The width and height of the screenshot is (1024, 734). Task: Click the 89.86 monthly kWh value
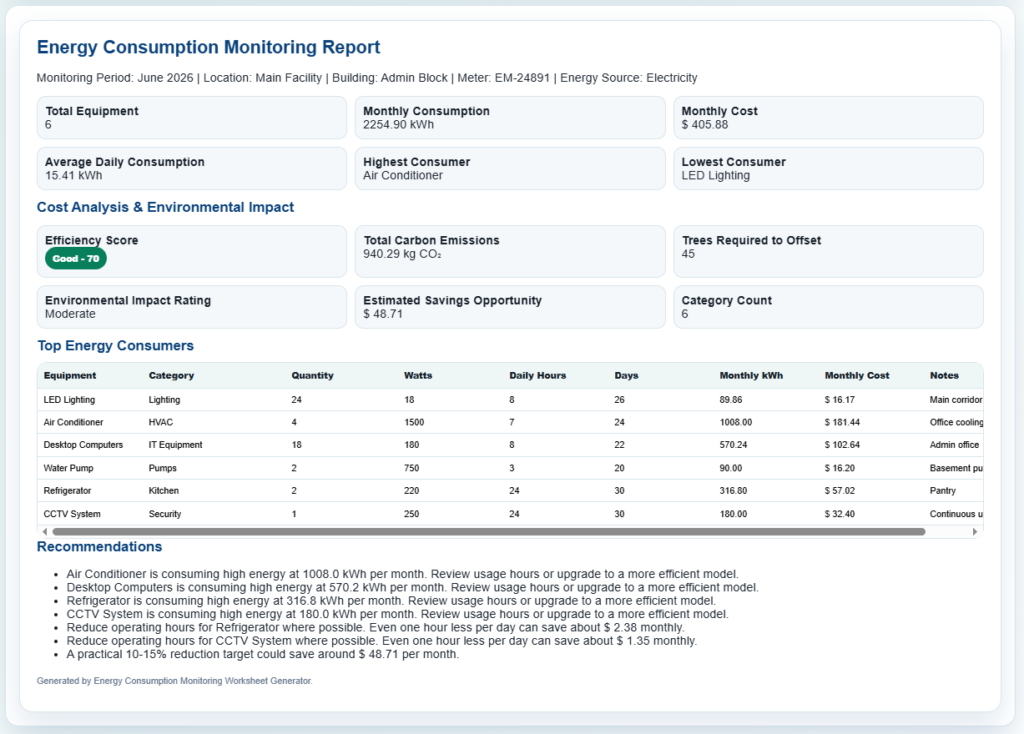[x=731, y=400]
